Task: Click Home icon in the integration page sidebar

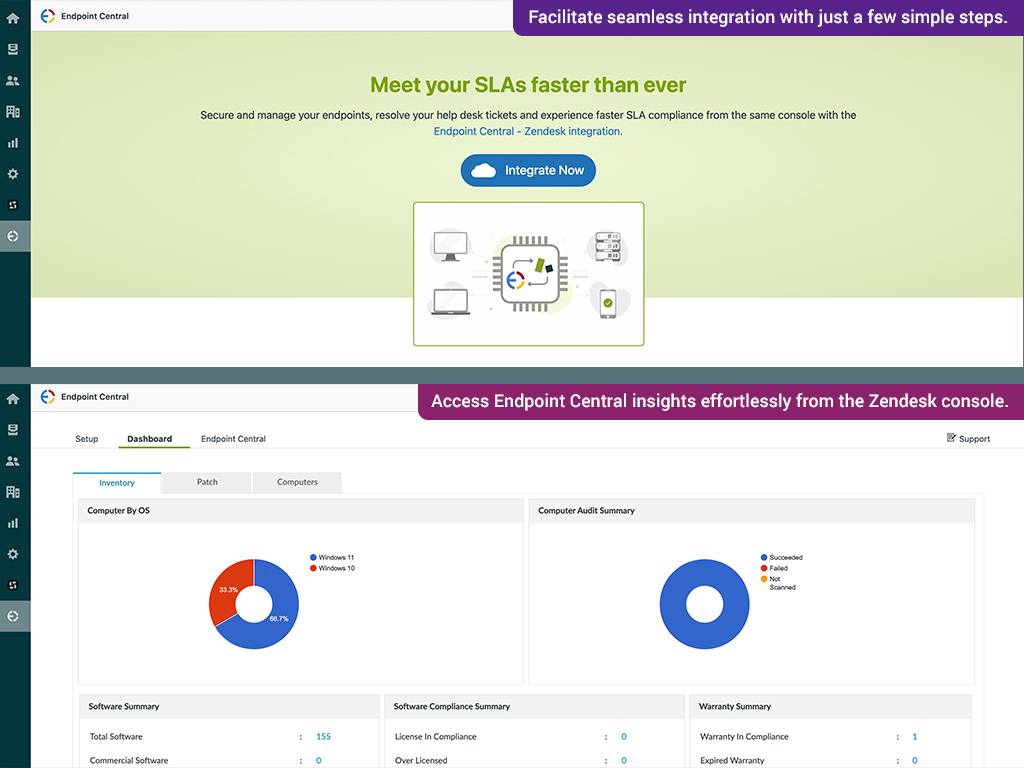Action: (x=13, y=18)
